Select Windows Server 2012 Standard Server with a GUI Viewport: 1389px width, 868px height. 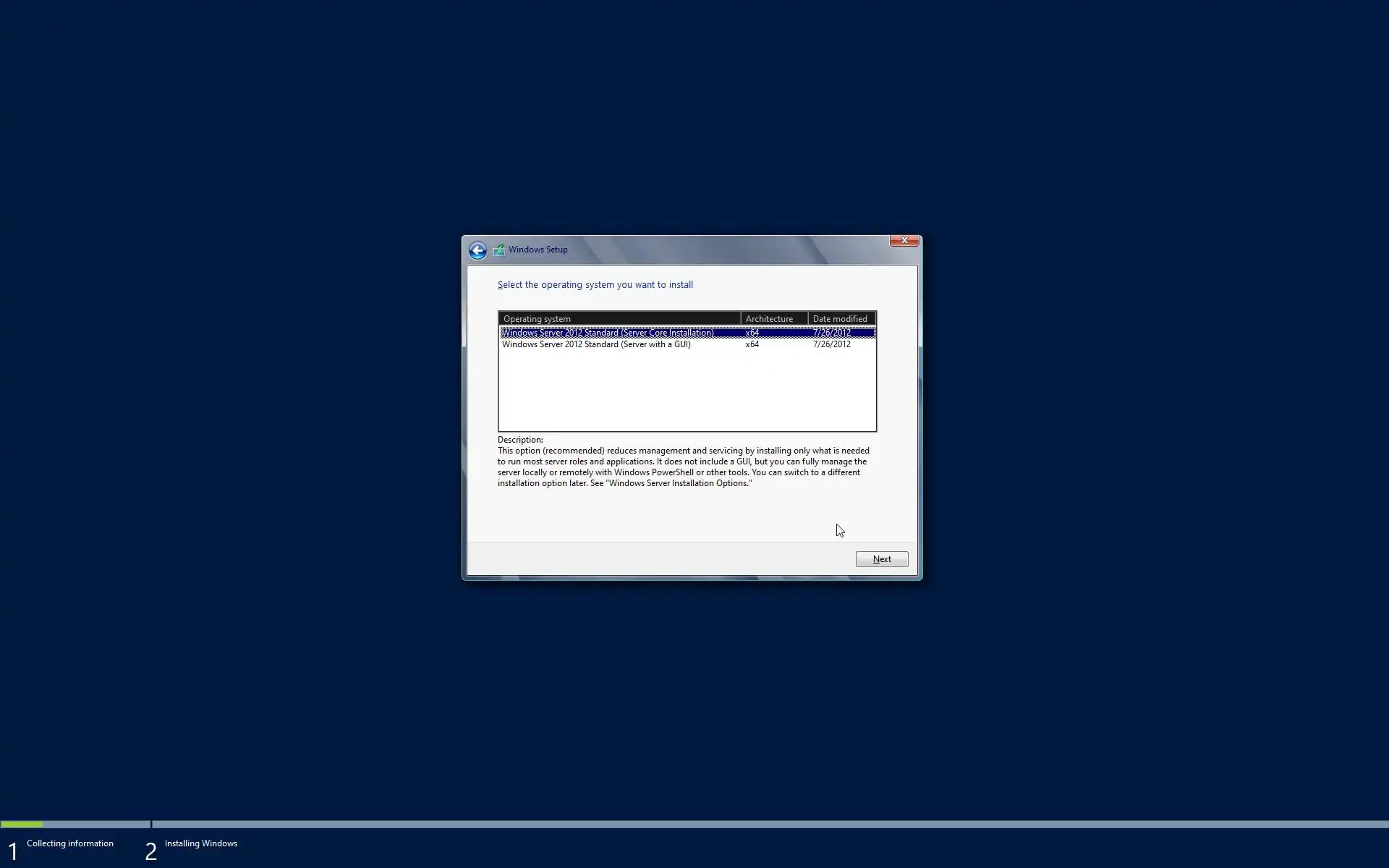596,344
